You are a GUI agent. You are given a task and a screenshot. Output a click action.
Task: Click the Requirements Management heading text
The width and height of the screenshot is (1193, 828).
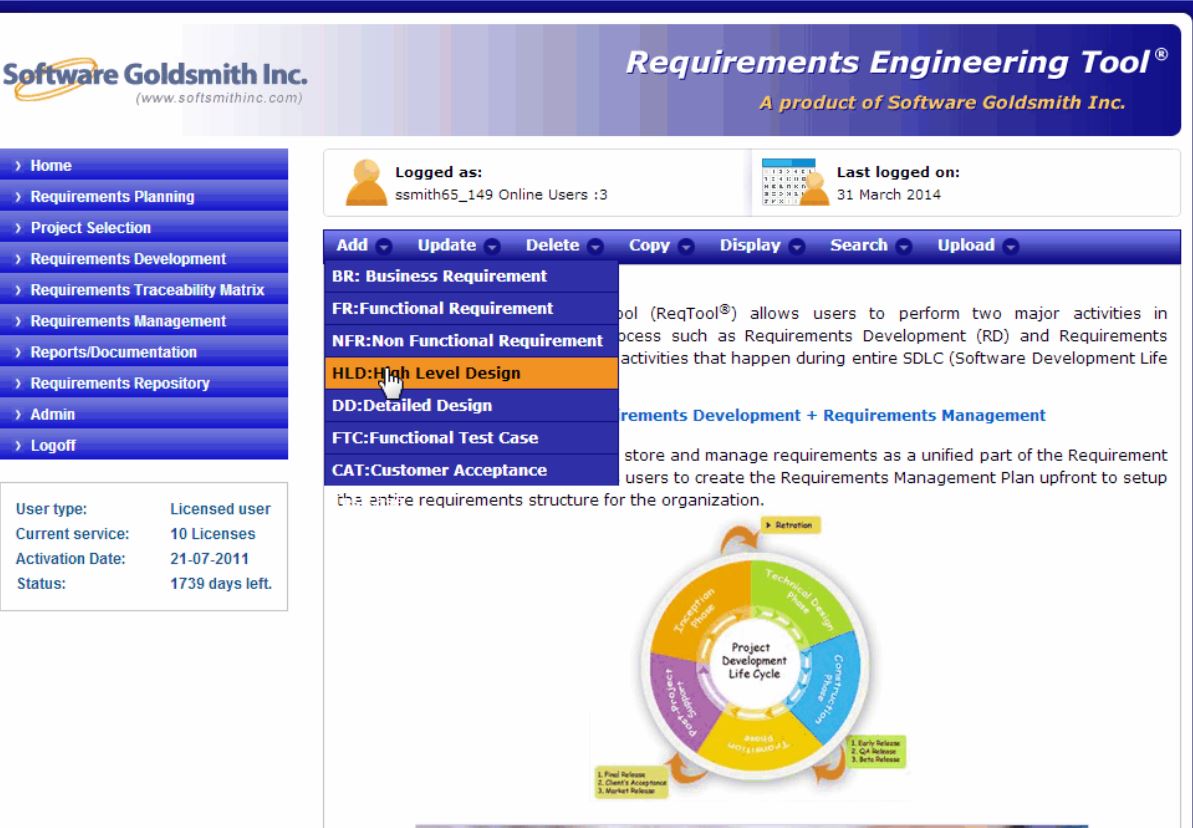pos(934,416)
